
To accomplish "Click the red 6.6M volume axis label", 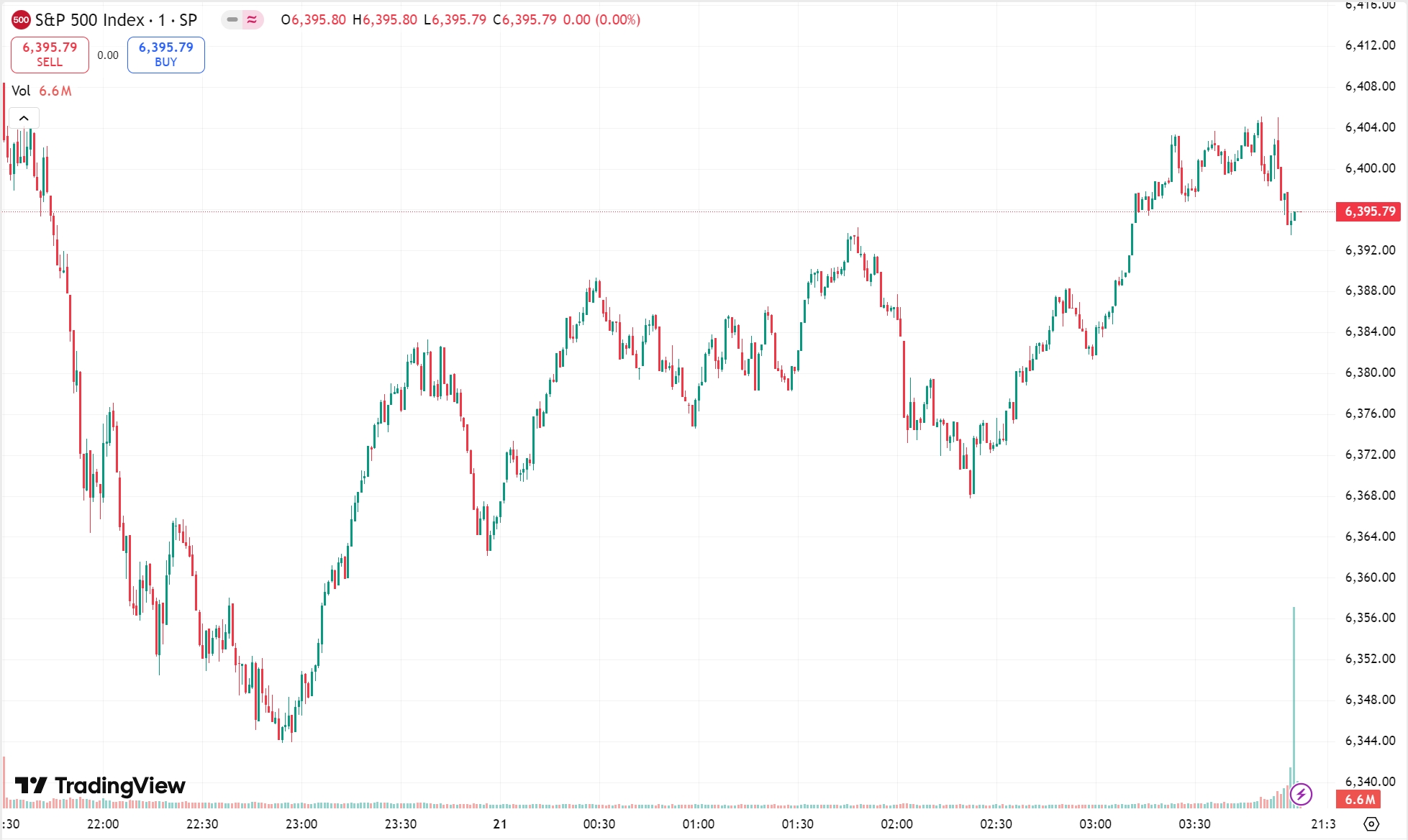I will point(1359,800).
